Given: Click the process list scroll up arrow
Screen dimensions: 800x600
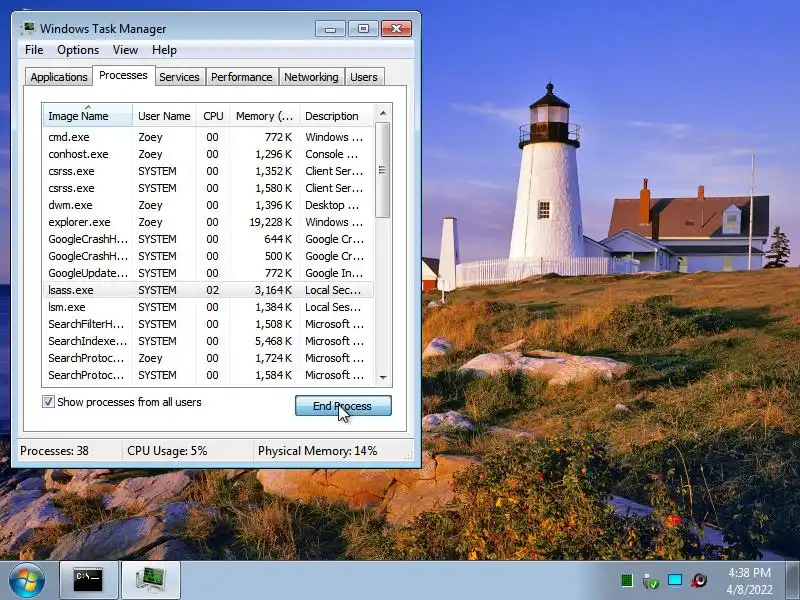Looking at the screenshot, I should point(383,113).
